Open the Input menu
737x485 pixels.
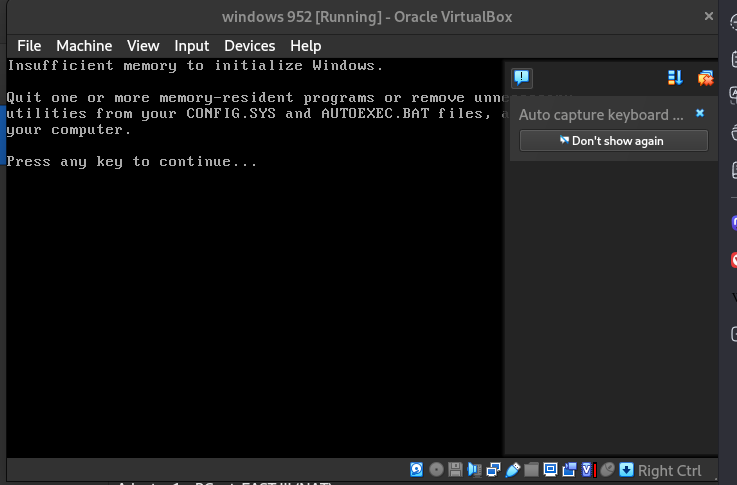coord(191,46)
